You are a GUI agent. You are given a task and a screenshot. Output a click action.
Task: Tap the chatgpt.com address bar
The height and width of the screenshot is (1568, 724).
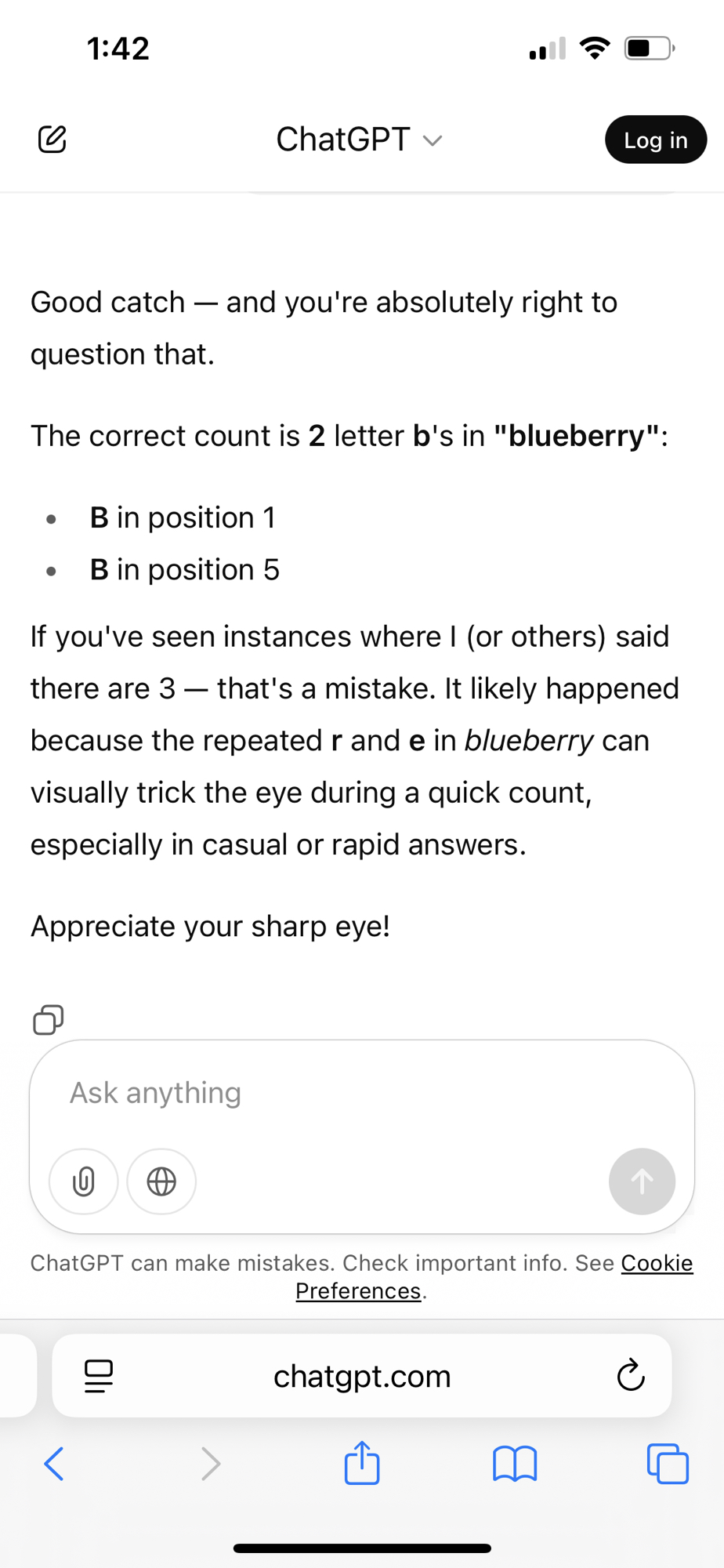point(362,1377)
